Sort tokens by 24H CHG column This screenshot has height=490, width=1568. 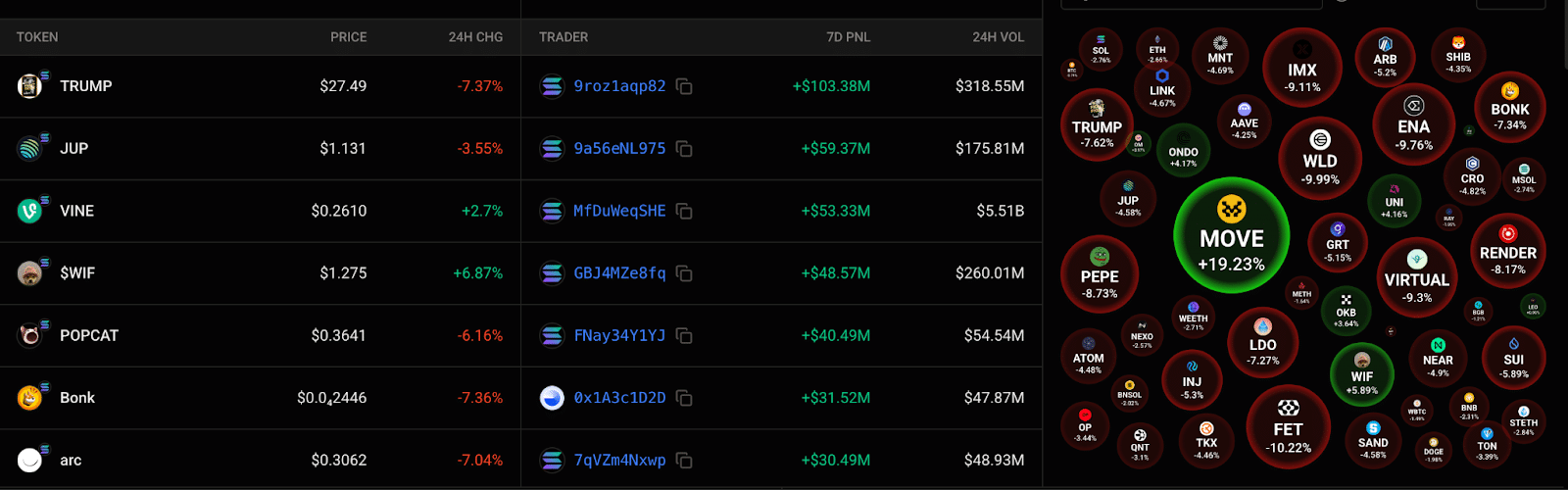(x=475, y=37)
